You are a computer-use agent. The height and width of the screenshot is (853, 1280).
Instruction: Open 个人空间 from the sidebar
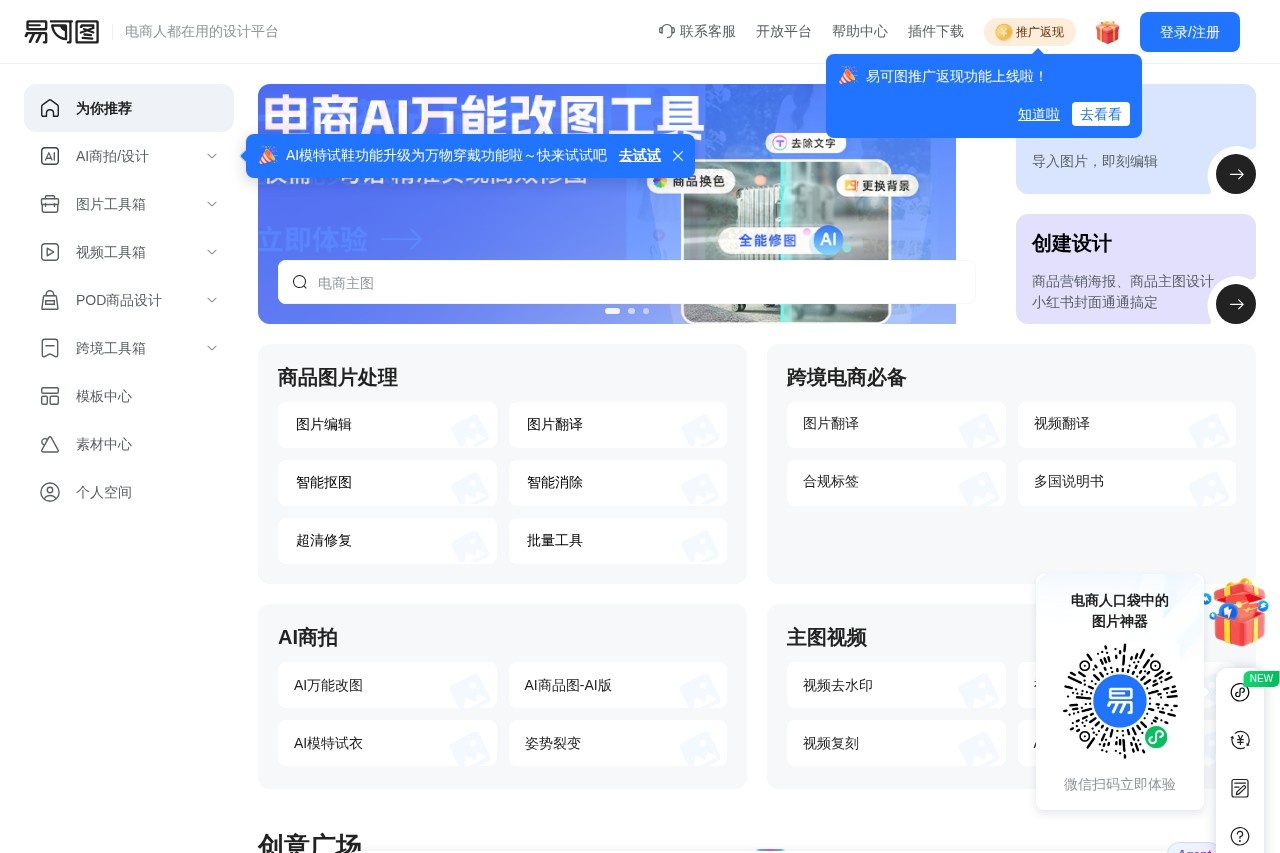pyautogui.click(x=103, y=492)
